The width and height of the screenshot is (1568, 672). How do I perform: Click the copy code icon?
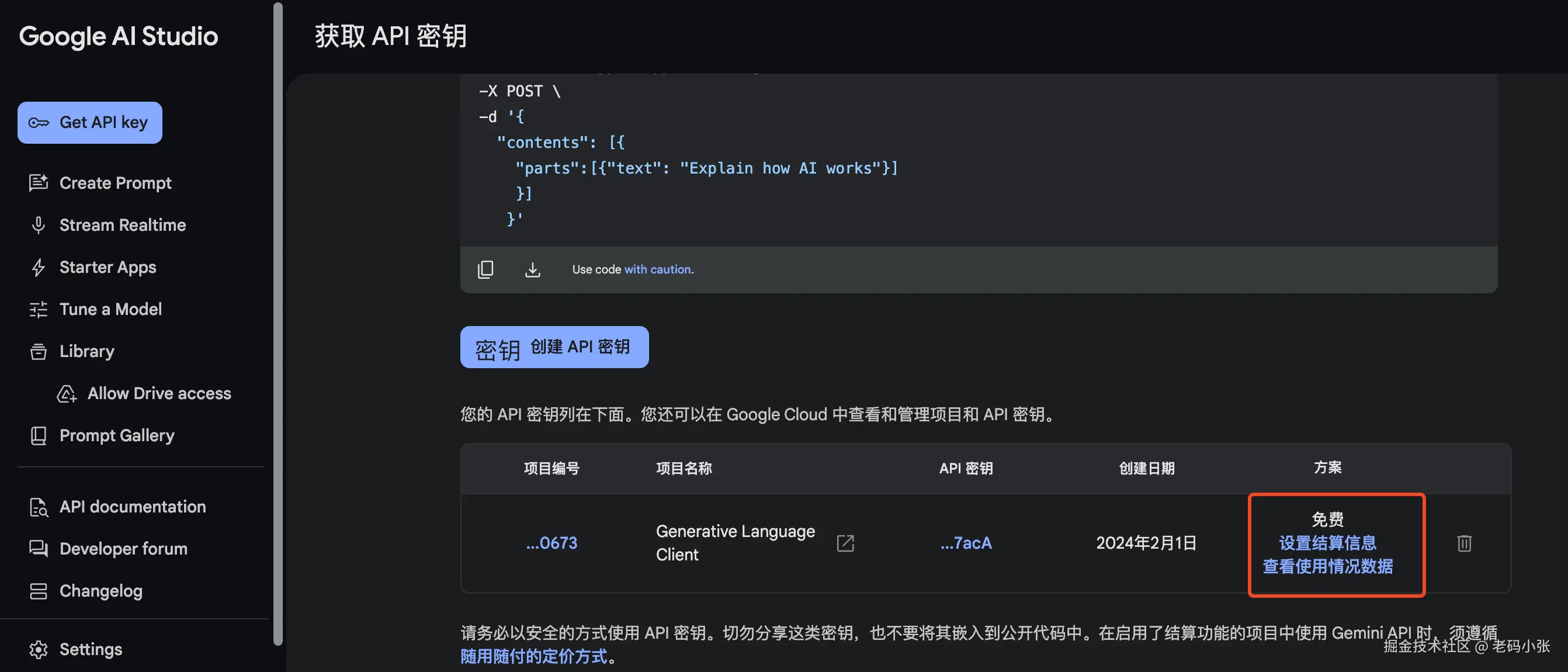pyautogui.click(x=485, y=269)
